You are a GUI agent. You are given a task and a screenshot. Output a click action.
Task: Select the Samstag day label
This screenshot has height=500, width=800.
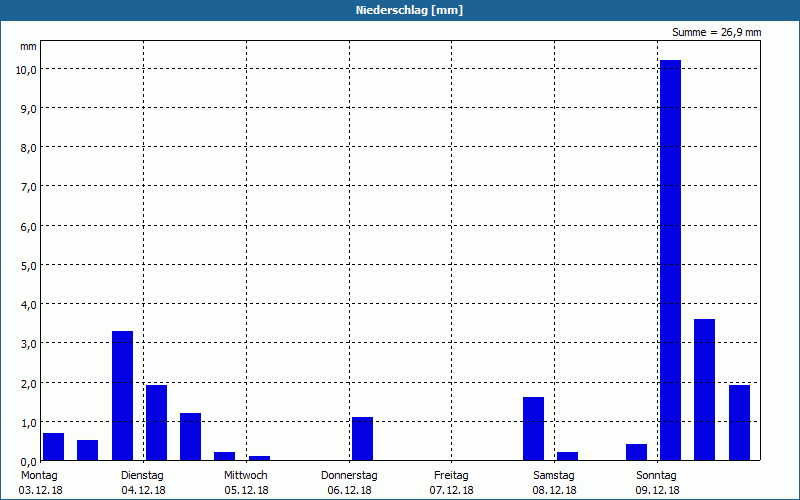coord(554,476)
